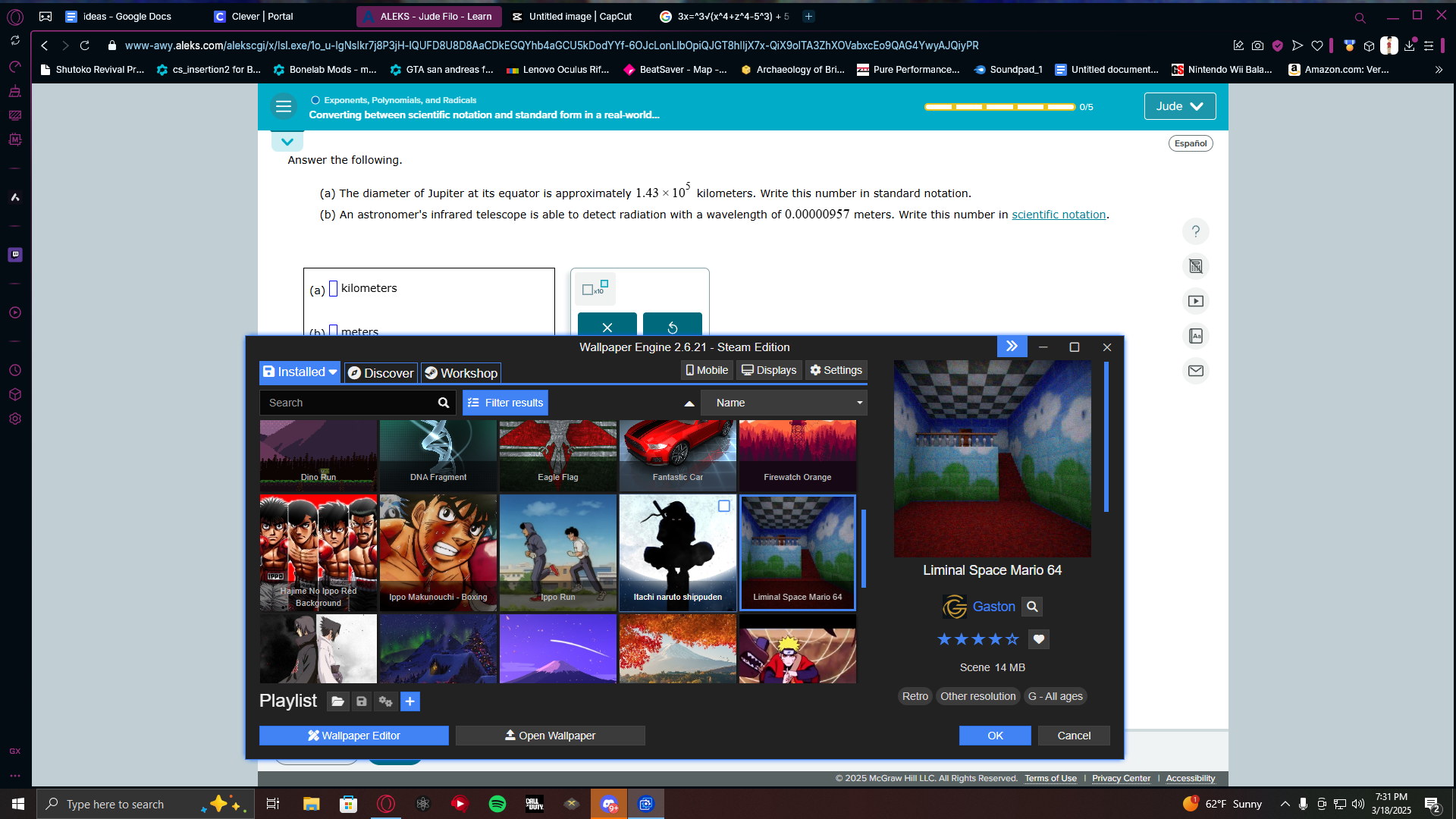Expand the Installed tab dropdown arrow
The height and width of the screenshot is (819, 1456).
click(333, 372)
